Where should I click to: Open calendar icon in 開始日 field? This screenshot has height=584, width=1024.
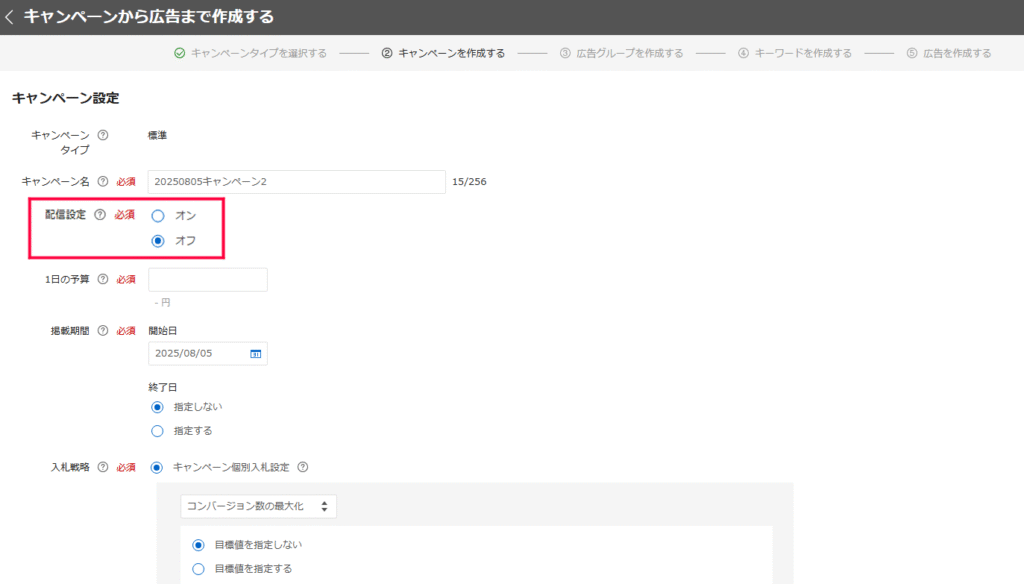pos(255,354)
